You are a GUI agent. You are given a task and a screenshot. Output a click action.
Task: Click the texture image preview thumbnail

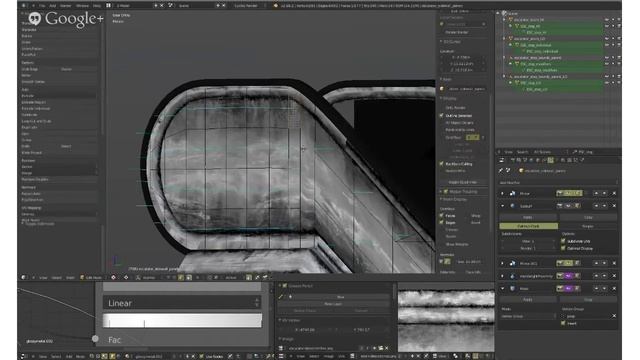click(446, 320)
